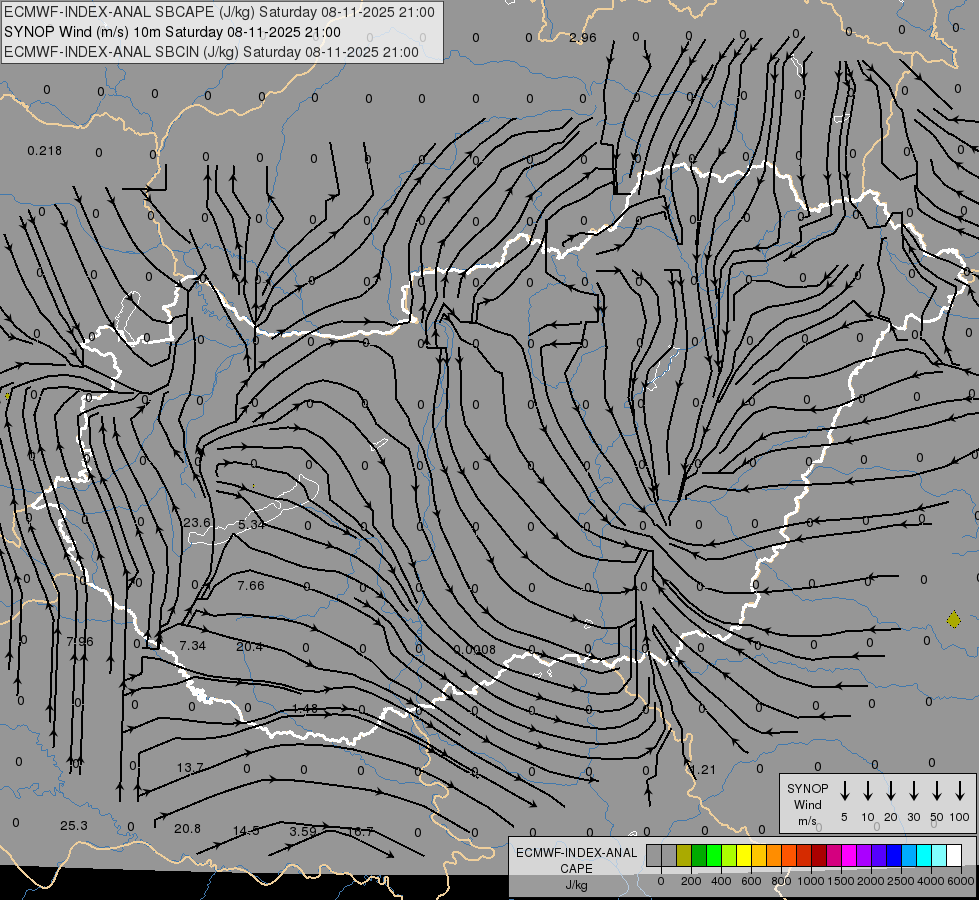Click the 800 tick label on the CAPE scale

pos(781,881)
